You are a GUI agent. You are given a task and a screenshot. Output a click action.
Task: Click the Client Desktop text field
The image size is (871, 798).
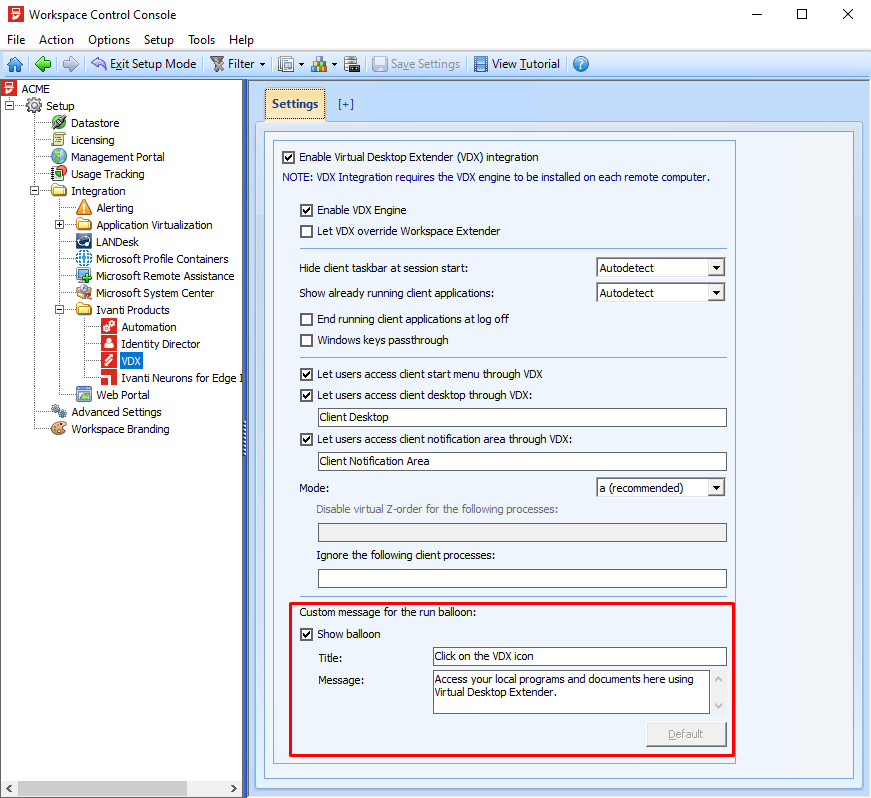click(522, 417)
